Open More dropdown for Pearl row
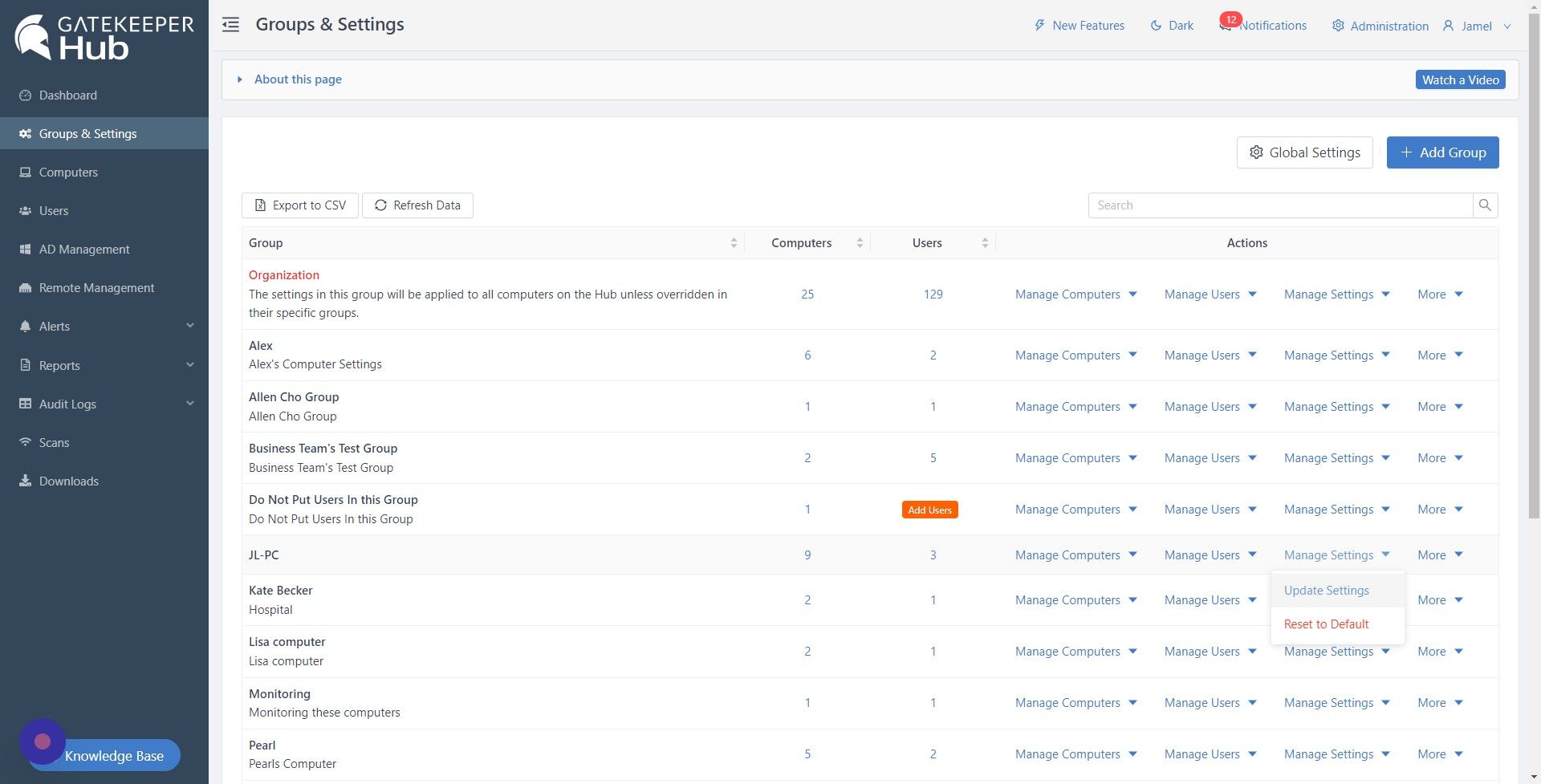The image size is (1541, 784). click(1441, 754)
